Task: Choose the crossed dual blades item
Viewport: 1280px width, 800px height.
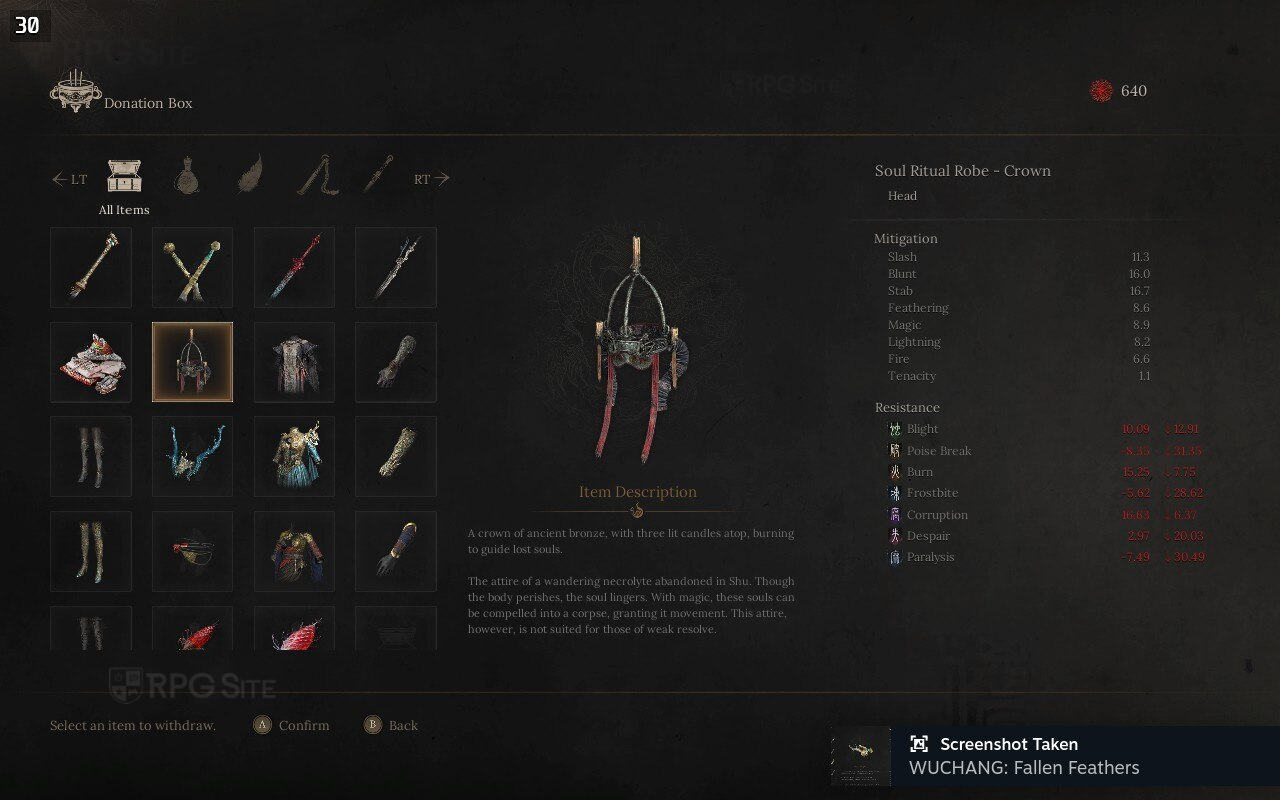Action: (x=192, y=267)
